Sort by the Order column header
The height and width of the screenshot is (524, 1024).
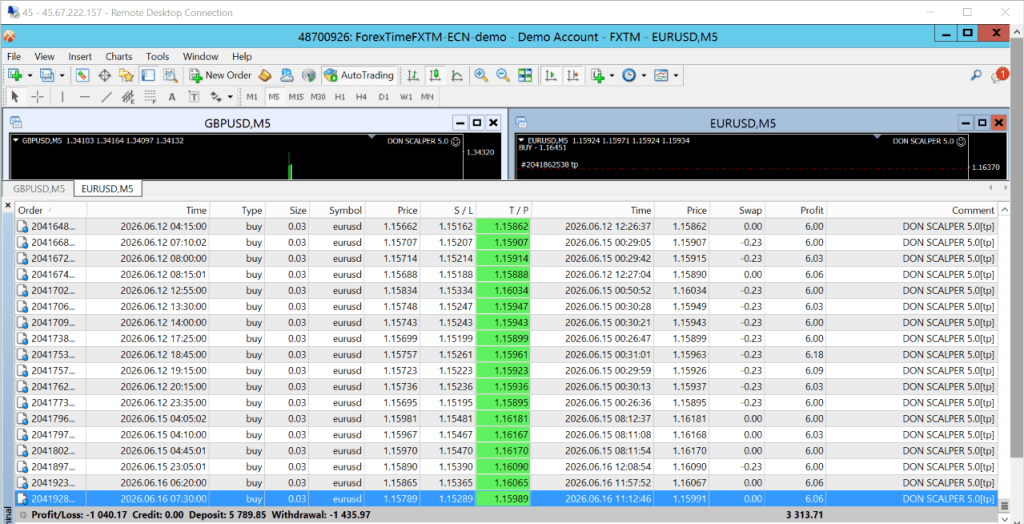pos(51,210)
